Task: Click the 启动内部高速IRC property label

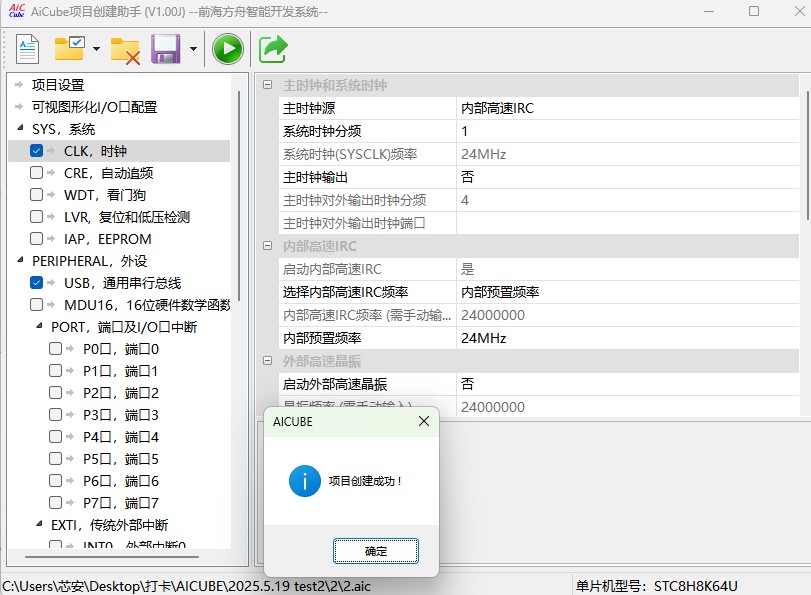Action: [332, 269]
